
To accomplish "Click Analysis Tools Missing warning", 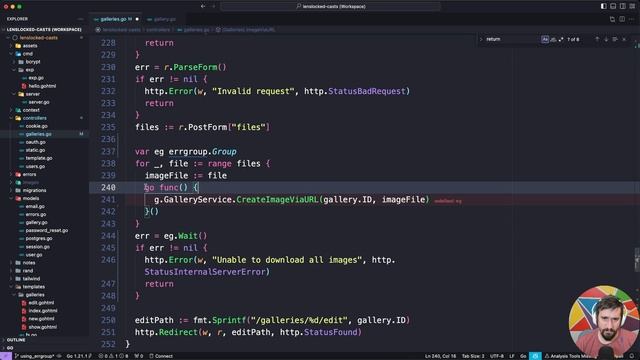I will [571, 356].
